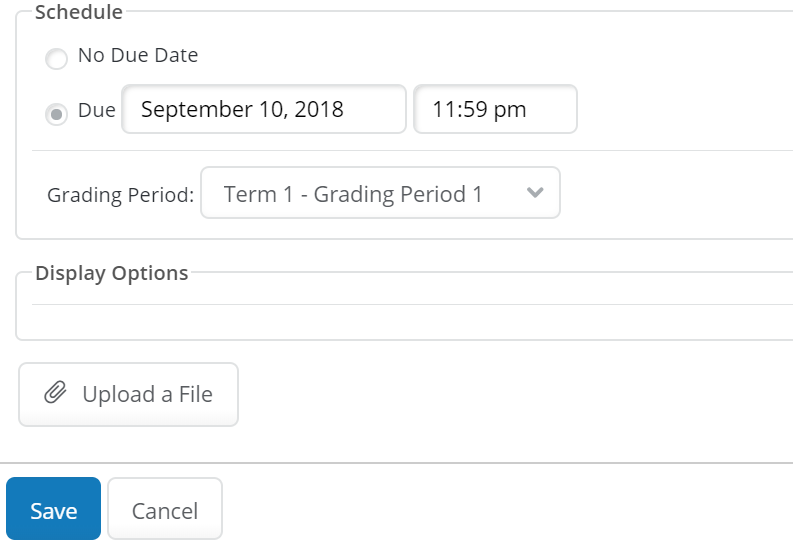Click the "Term 1 - Grading Period 1" text

click(x=353, y=194)
